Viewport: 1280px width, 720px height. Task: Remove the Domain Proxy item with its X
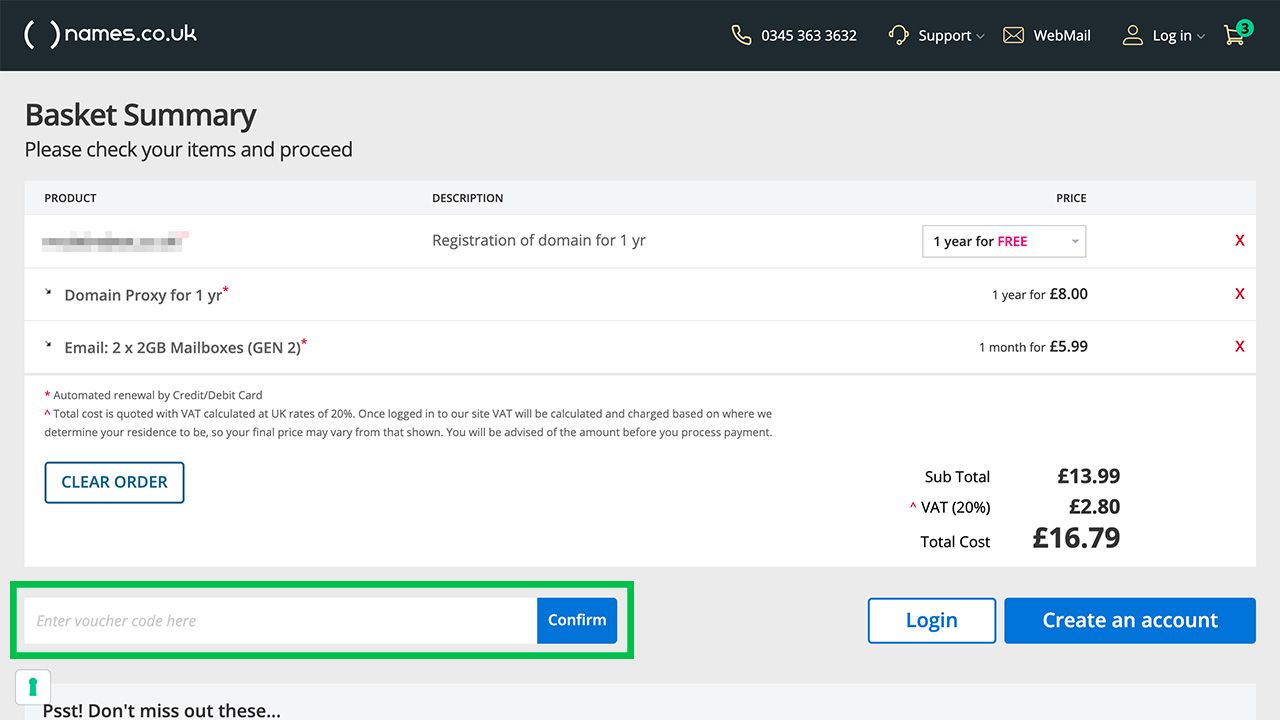pyautogui.click(x=1240, y=294)
